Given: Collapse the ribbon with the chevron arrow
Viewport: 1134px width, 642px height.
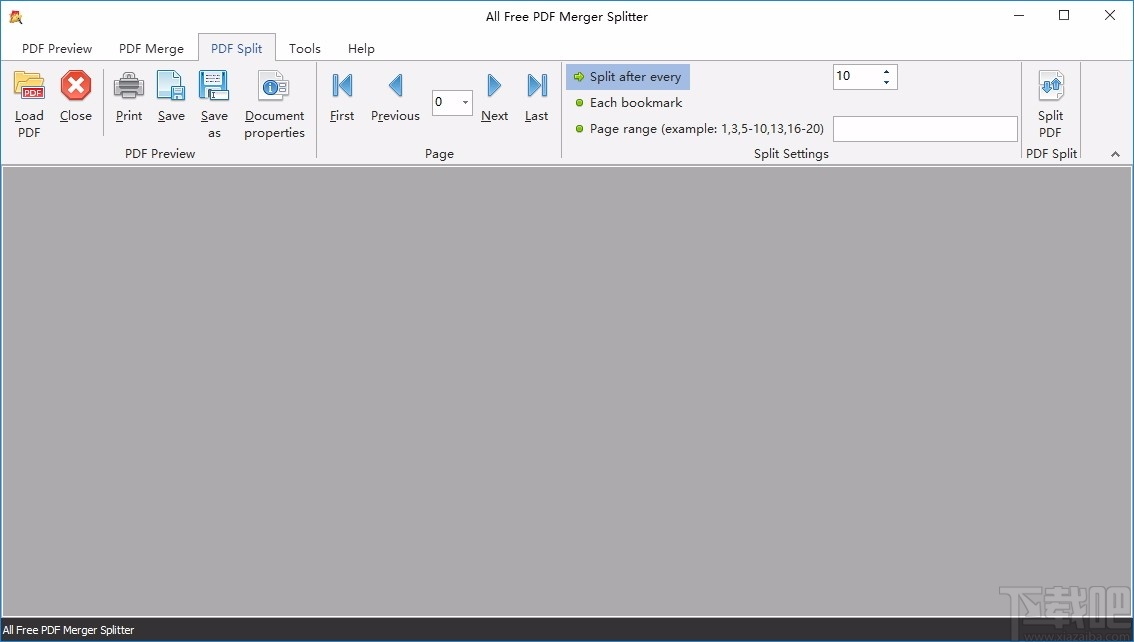Looking at the screenshot, I should 1113,154.
